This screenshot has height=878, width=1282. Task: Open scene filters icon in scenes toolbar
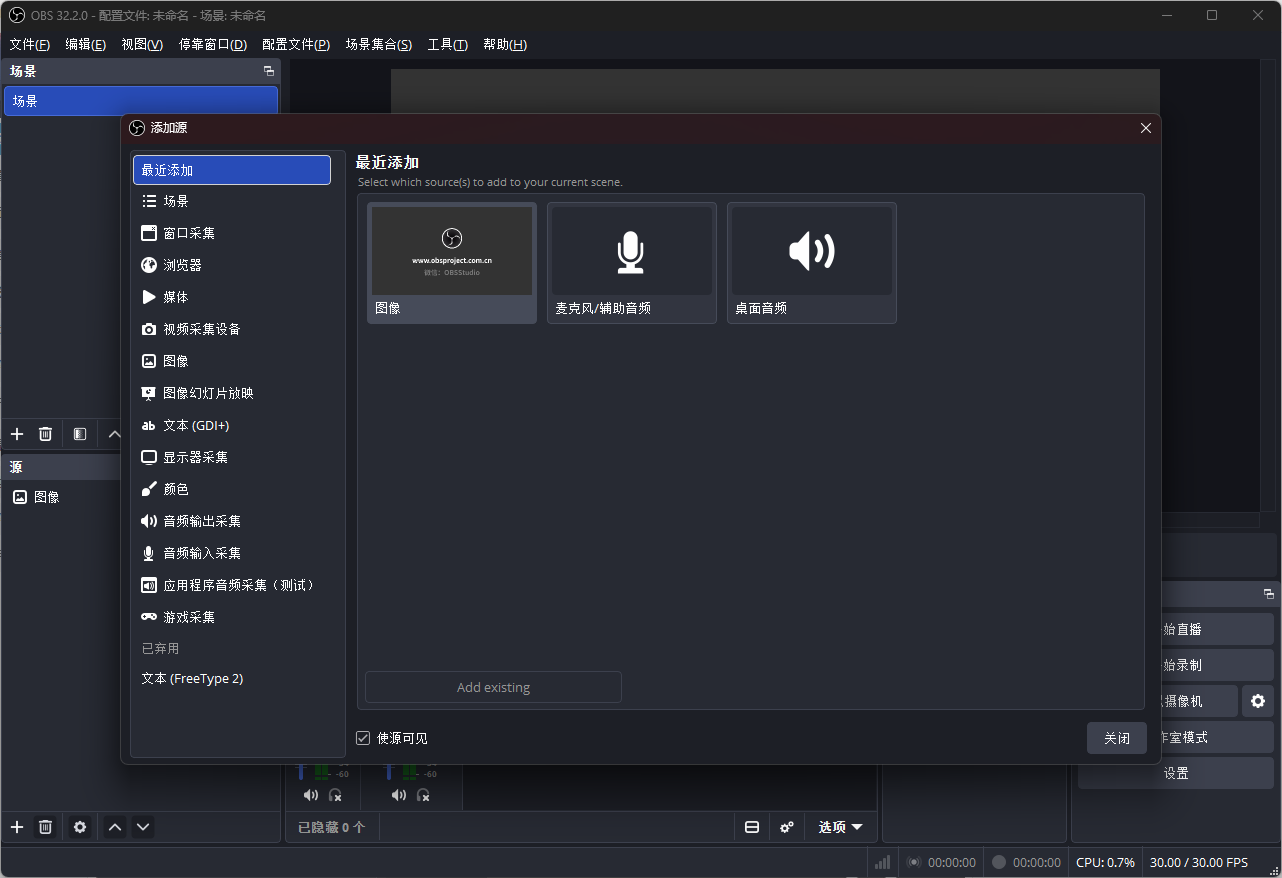click(80, 434)
